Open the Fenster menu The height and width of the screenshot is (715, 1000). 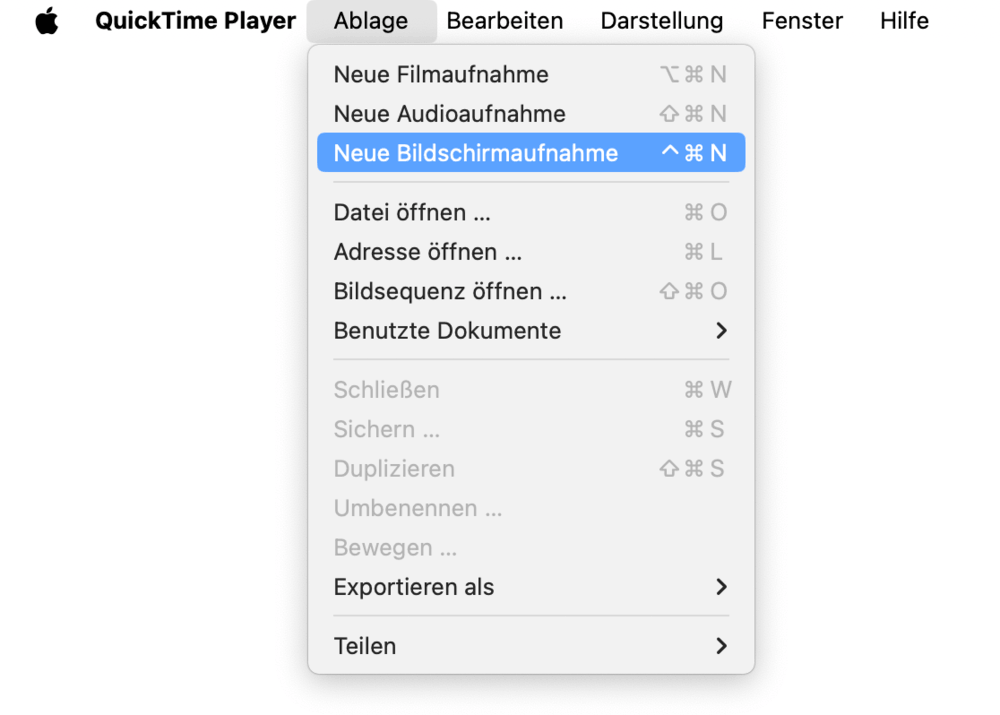pyautogui.click(x=802, y=21)
